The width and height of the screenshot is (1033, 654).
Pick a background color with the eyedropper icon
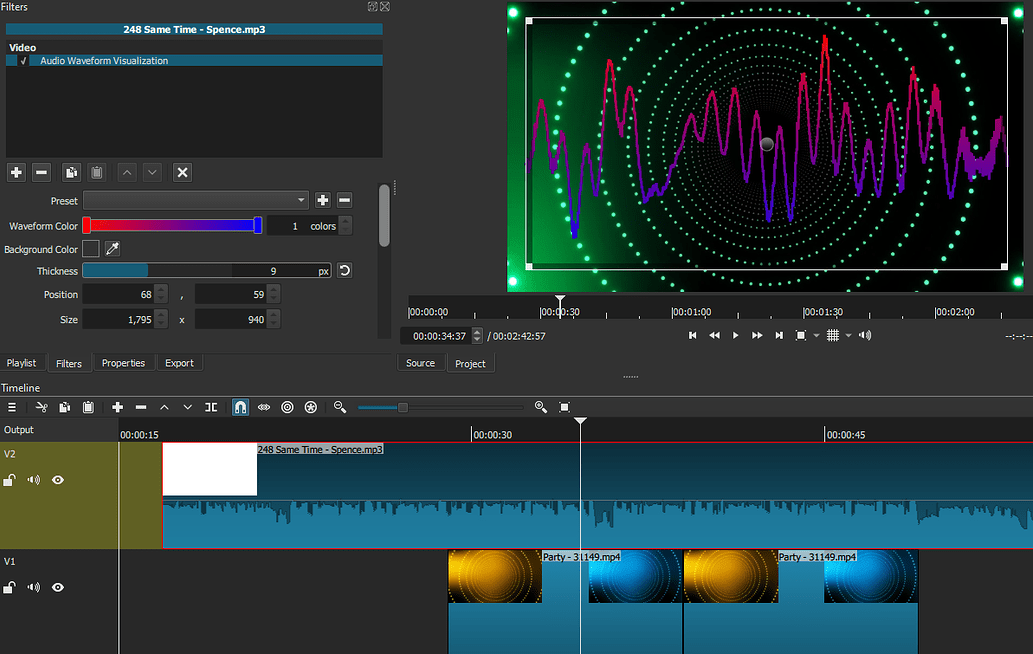(x=111, y=248)
